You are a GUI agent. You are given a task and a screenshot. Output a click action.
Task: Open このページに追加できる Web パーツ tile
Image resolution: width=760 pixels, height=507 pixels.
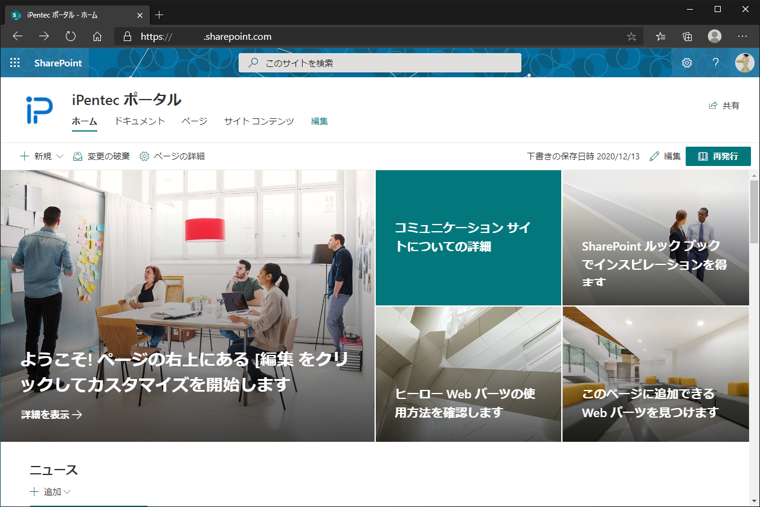(x=656, y=374)
